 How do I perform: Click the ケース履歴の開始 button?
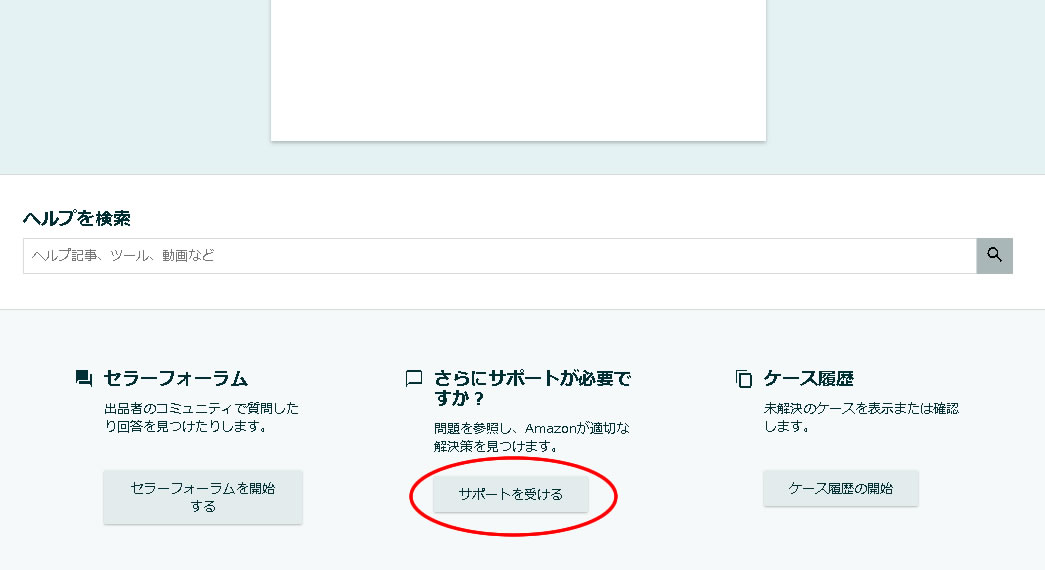pos(840,488)
